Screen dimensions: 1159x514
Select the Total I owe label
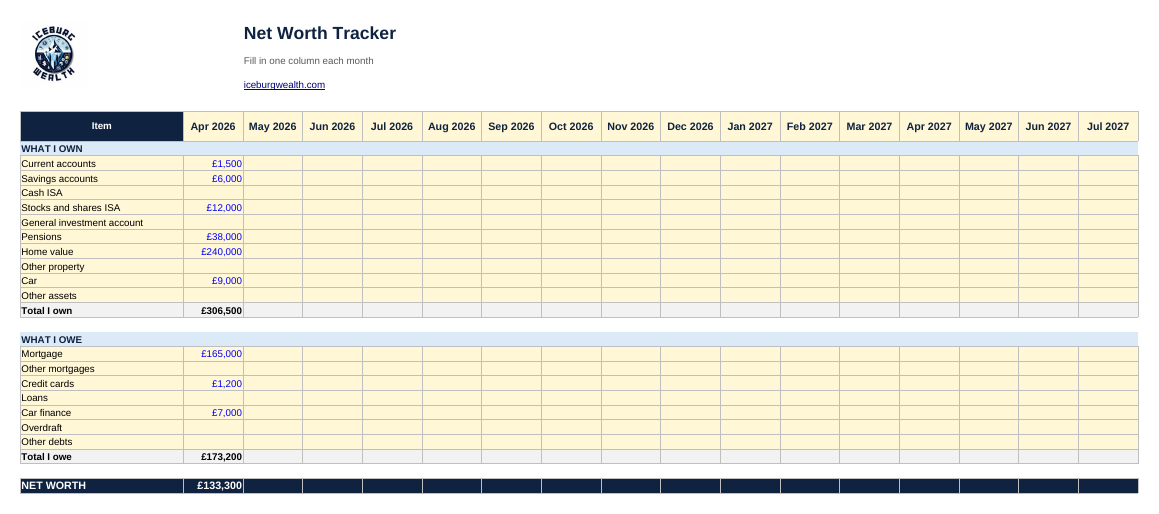point(102,457)
